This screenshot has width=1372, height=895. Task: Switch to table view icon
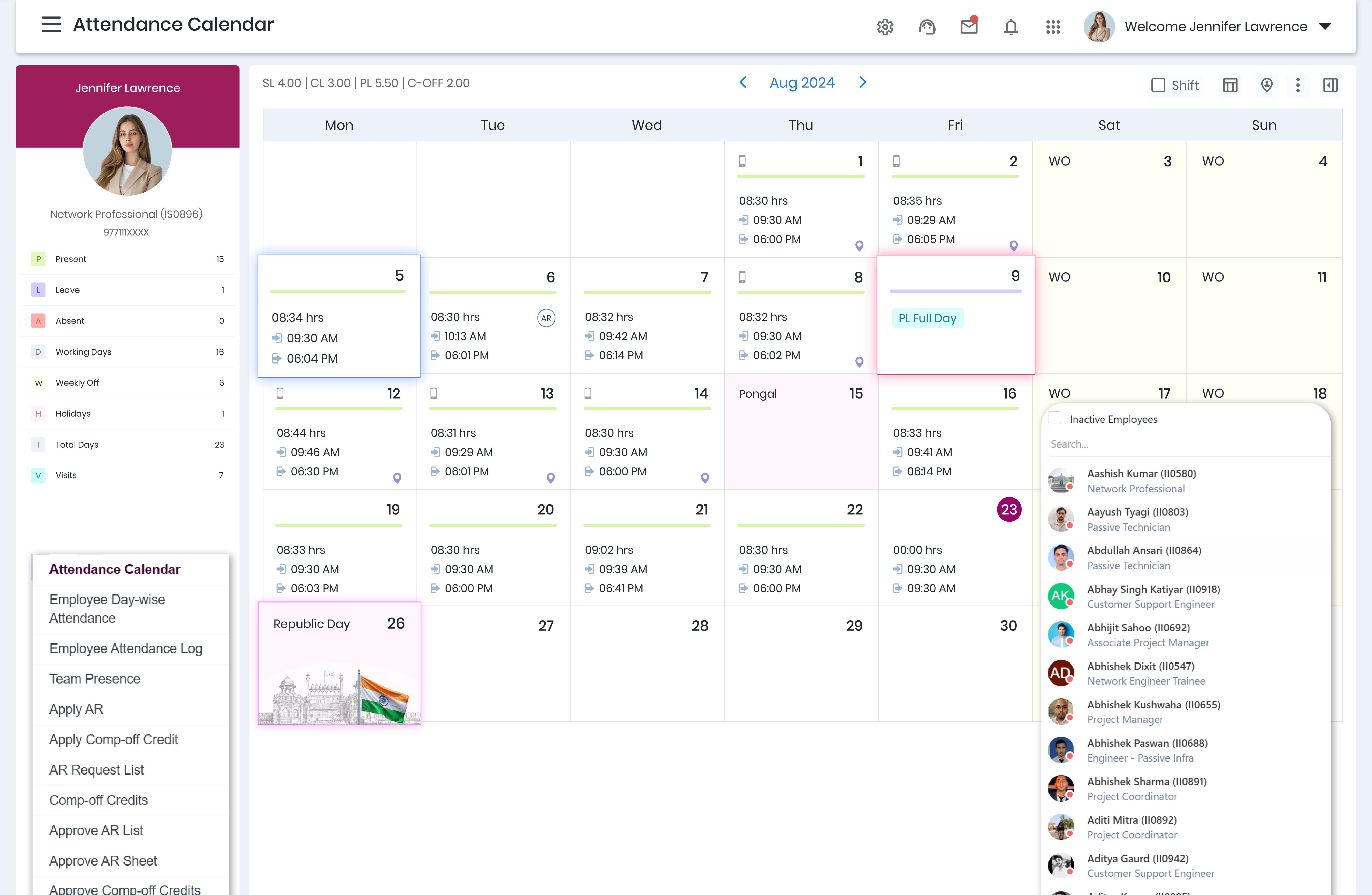point(1230,85)
